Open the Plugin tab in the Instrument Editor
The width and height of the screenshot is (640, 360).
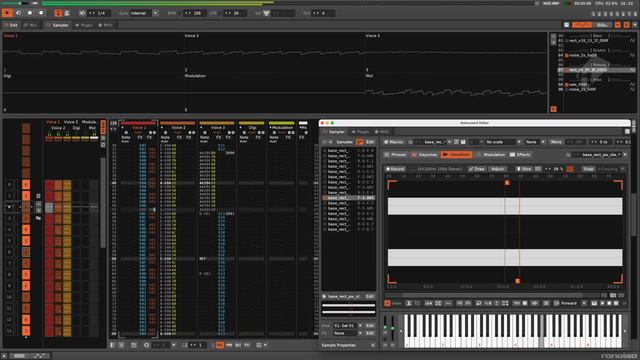pos(360,132)
